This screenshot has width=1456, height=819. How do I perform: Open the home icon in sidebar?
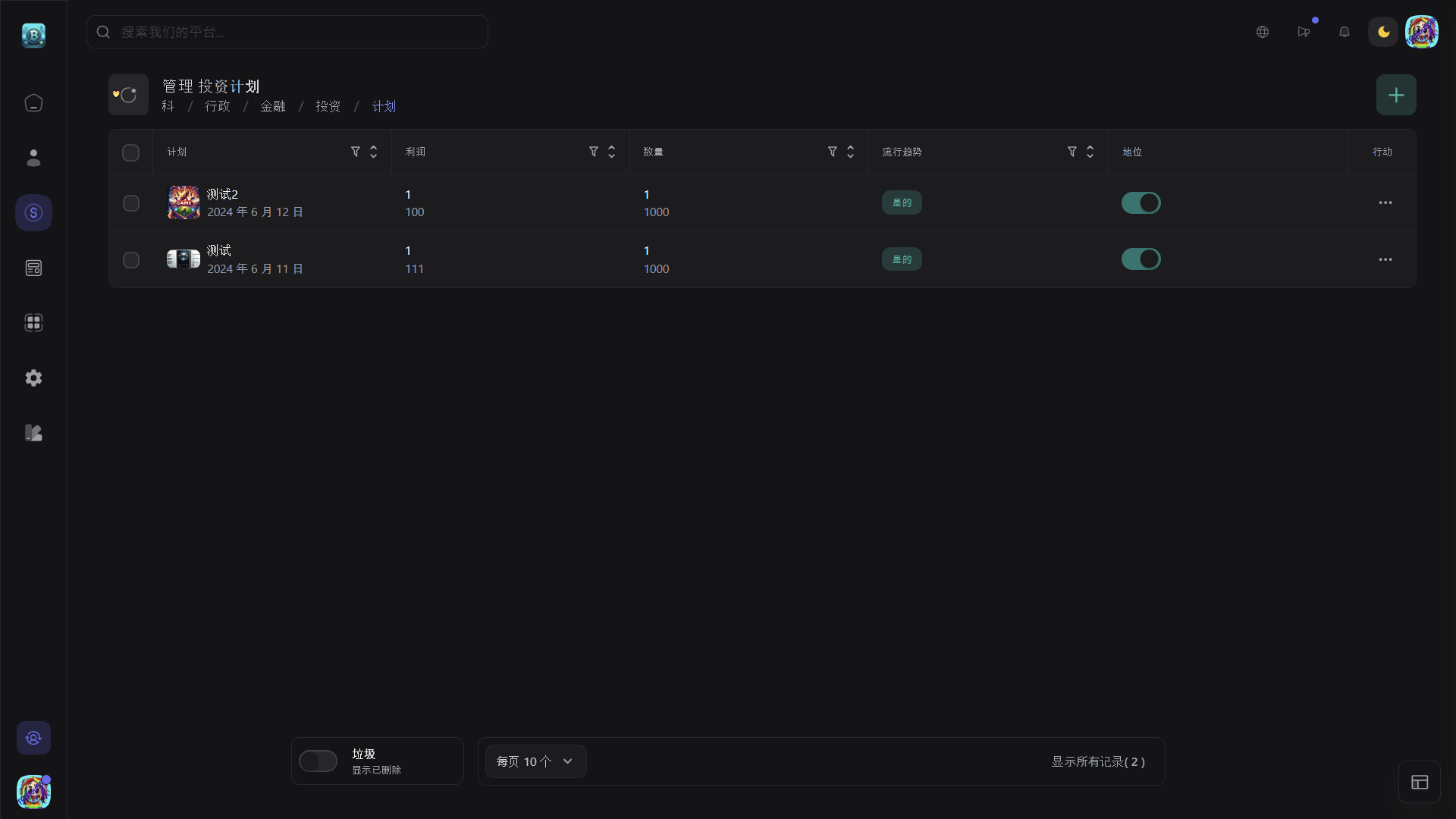(x=33, y=103)
